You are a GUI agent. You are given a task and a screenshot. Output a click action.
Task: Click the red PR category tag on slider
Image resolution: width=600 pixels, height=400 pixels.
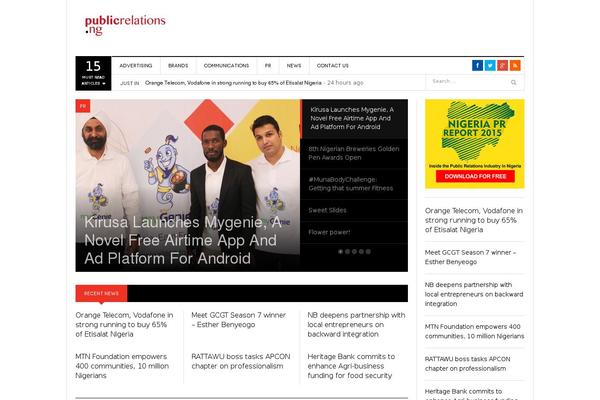pos(83,106)
